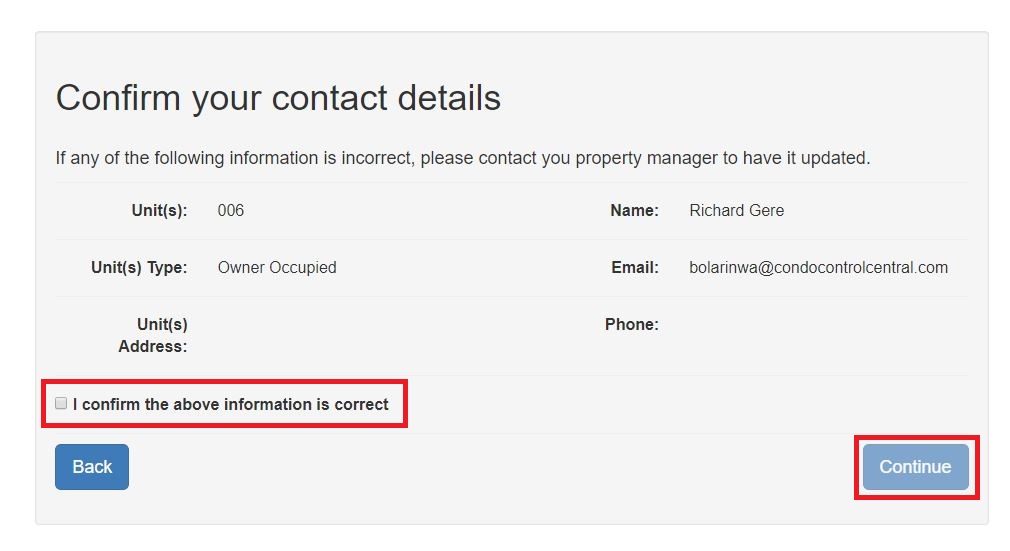Click the bolarinwa@condocontrolcentral.com email address

(818, 268)
